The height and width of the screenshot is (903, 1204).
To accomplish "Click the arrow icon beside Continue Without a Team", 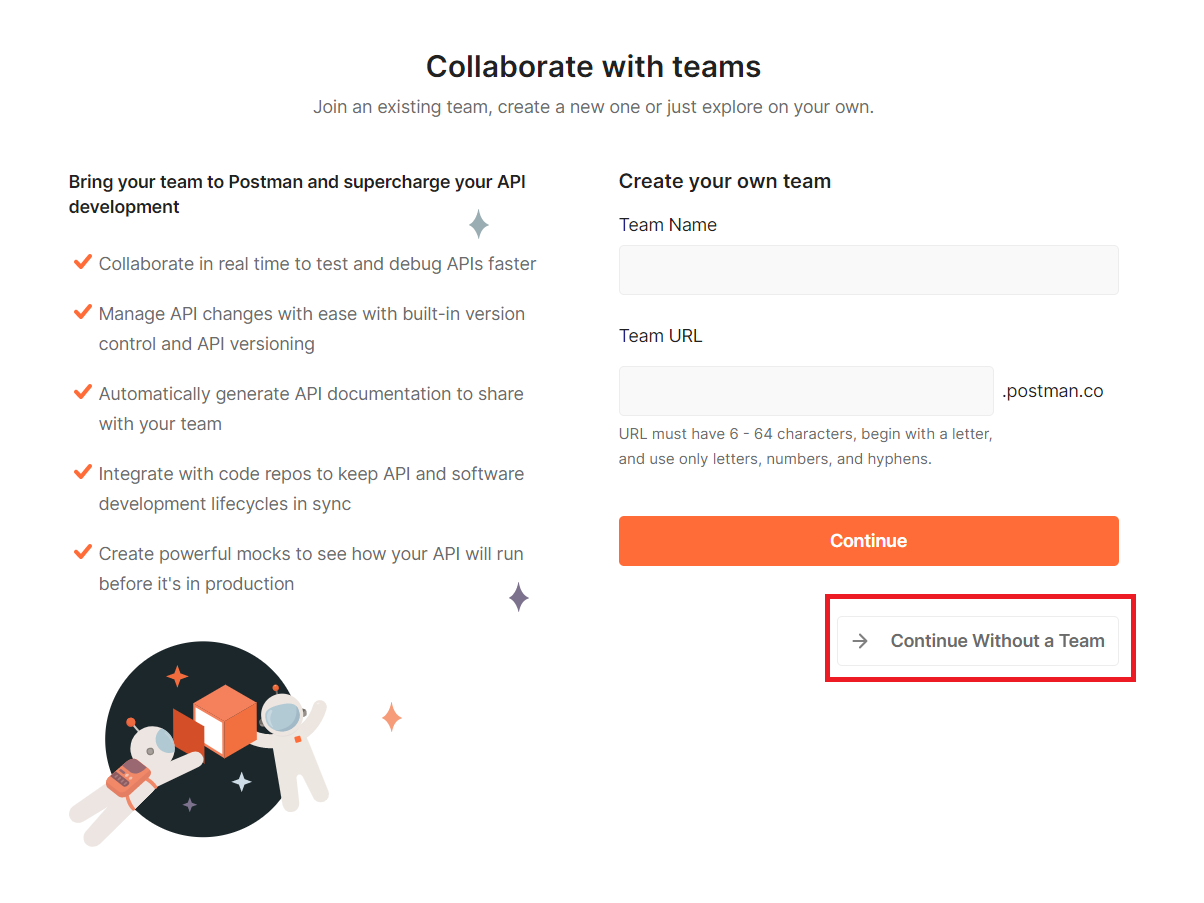I will pyautogui.click(x=859, y=641).
